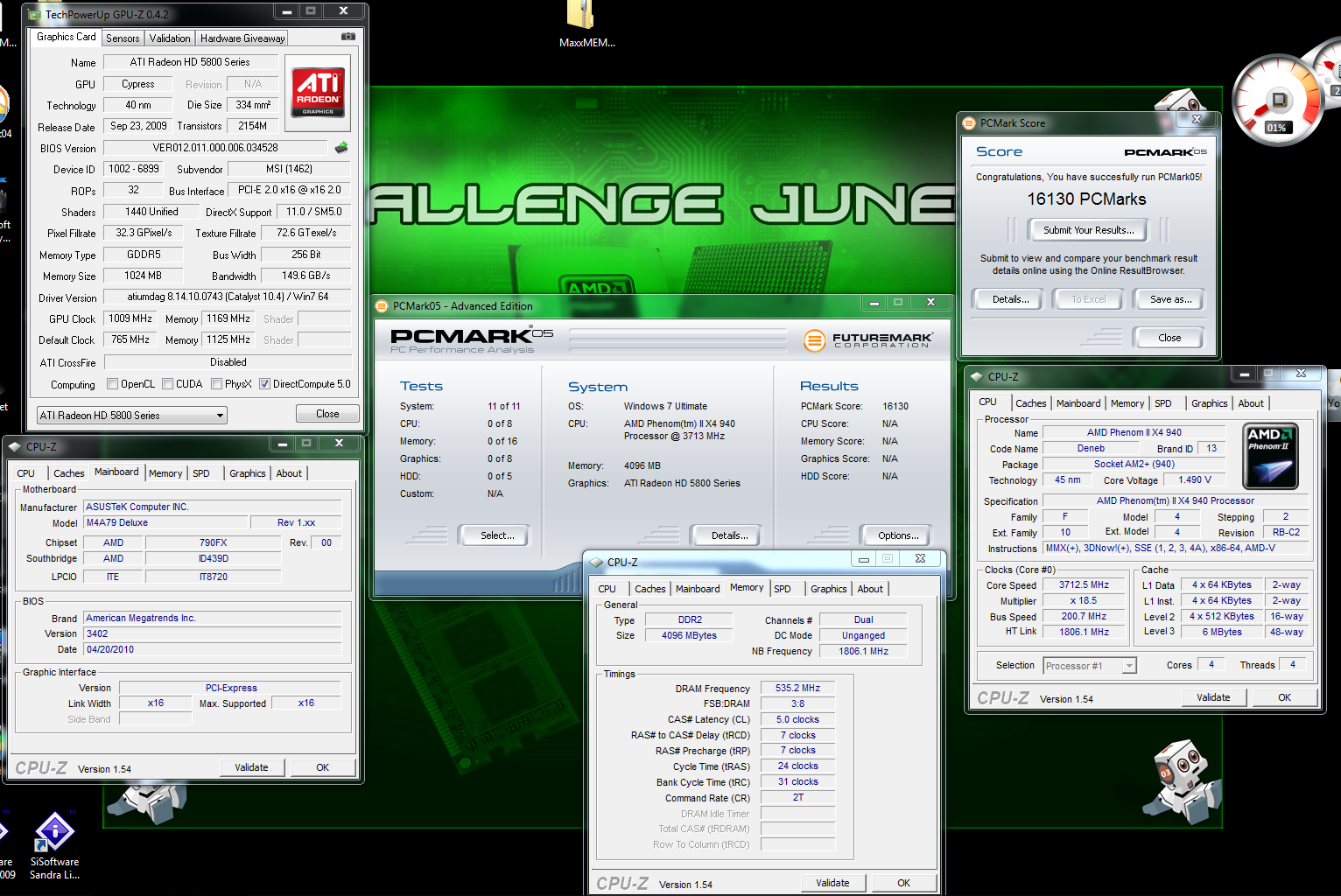Click the GPU Clock 1009 MHz field

click(x=130, y=318)
